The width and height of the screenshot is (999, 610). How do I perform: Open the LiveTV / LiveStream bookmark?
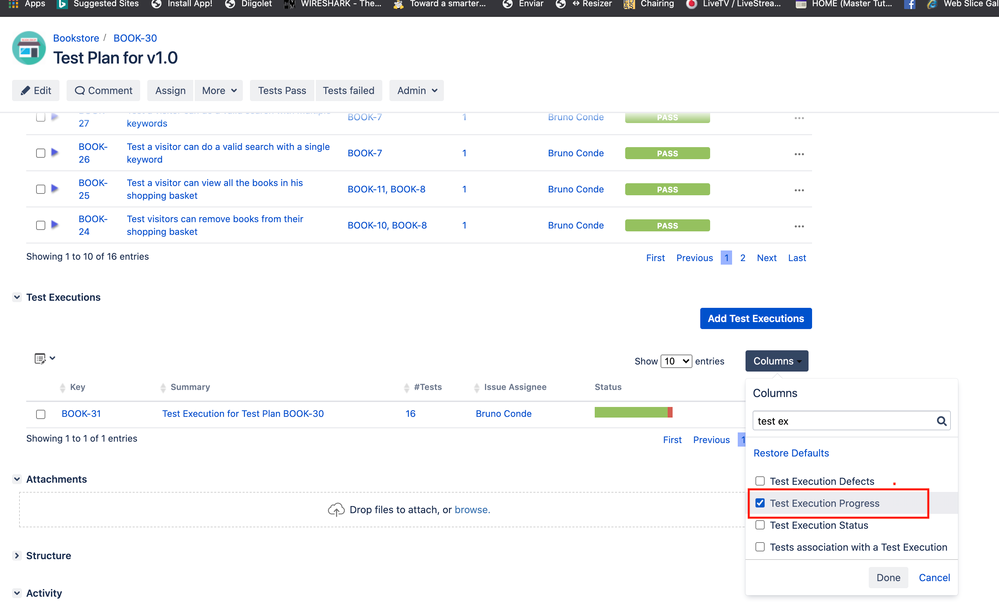coord(733,4)
